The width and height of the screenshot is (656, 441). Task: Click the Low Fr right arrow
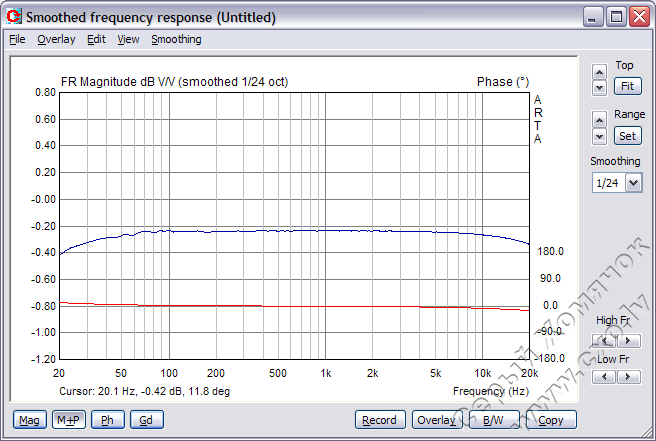628,377
